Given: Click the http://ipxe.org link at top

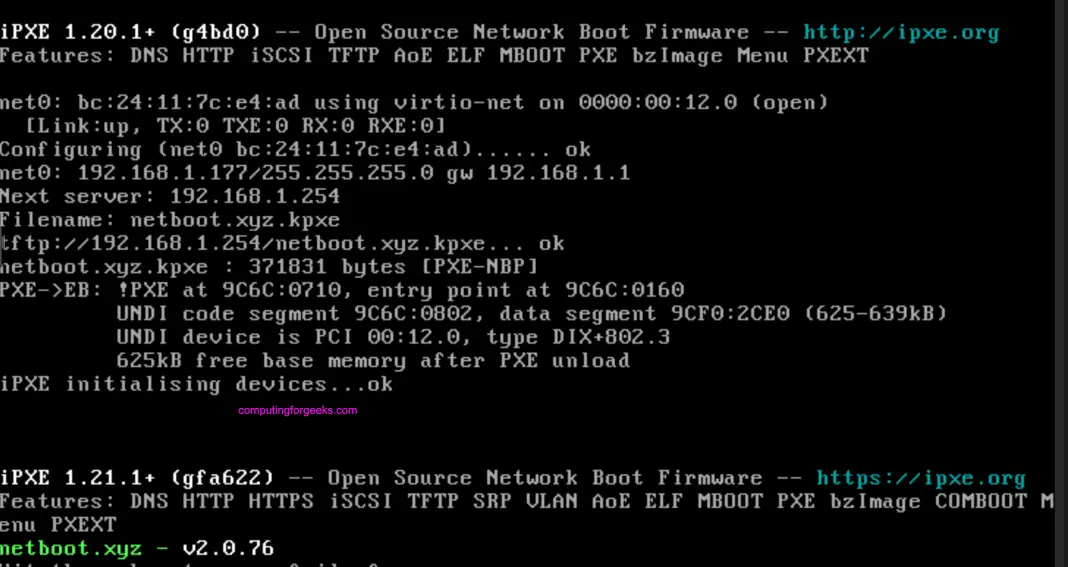Looking at the screenshot, I should point(901,33).
